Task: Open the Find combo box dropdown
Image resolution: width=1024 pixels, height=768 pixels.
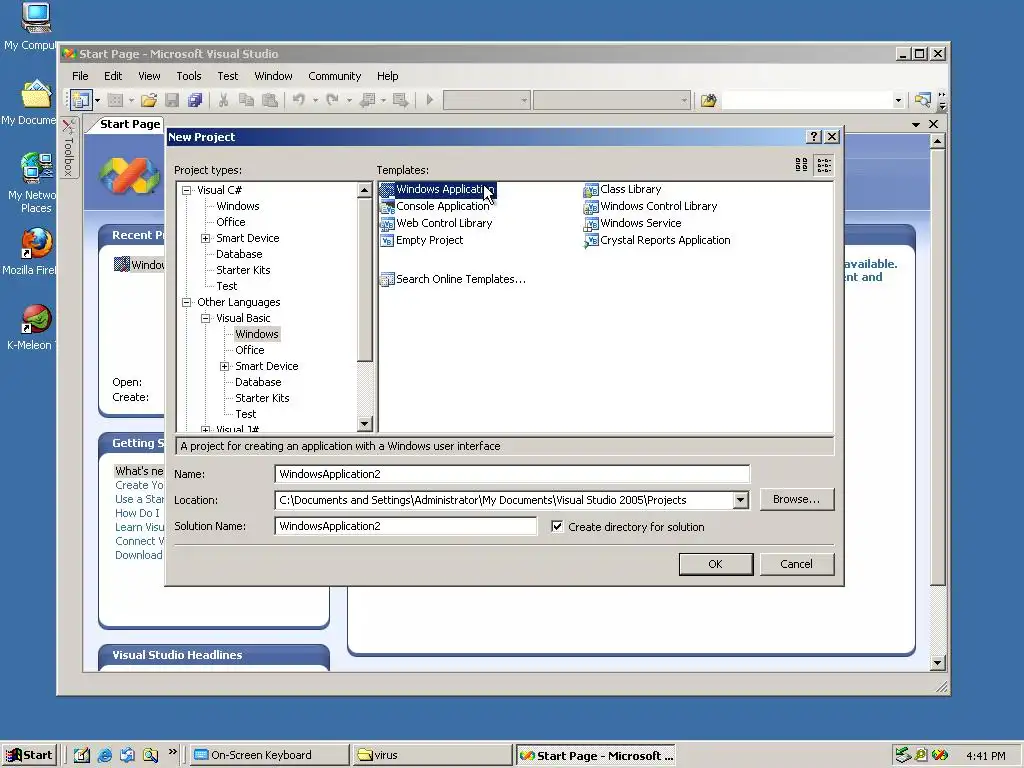Action: (898, 100)
